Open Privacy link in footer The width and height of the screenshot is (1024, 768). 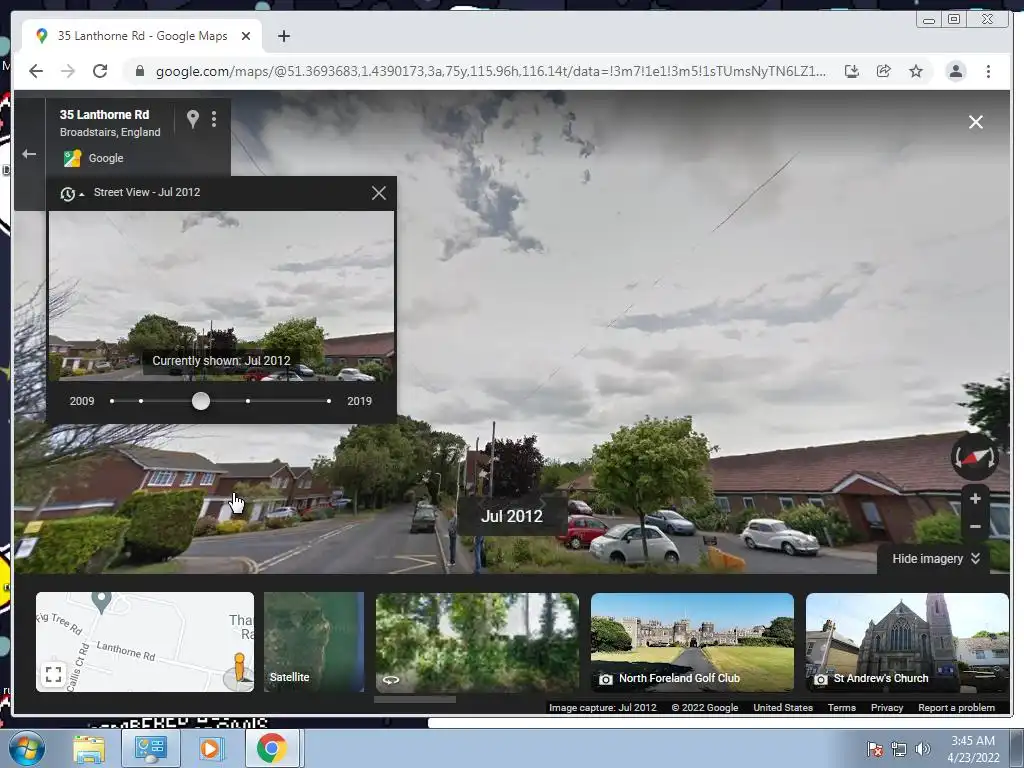(887, 707)
